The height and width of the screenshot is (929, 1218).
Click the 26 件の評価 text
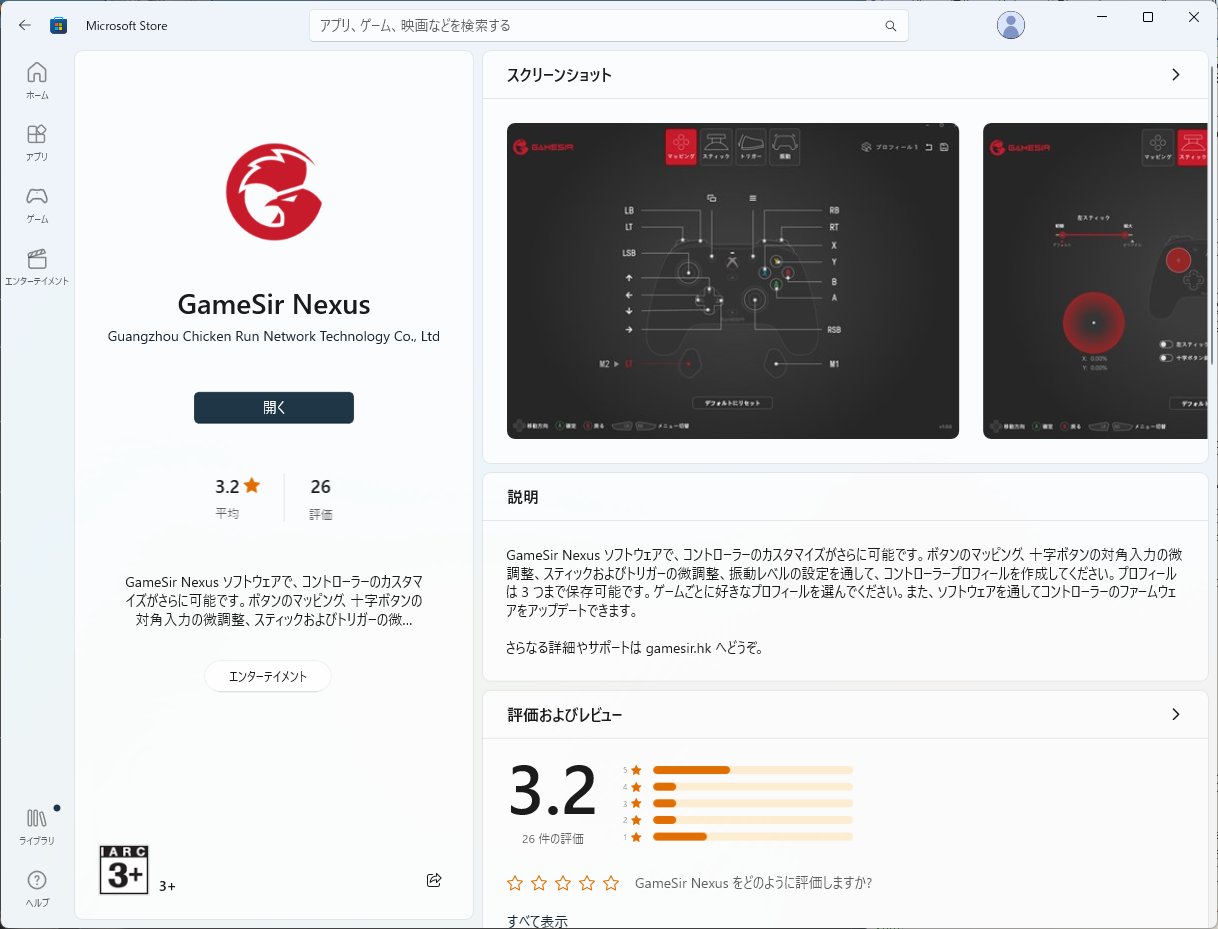[x=553, y=839]
